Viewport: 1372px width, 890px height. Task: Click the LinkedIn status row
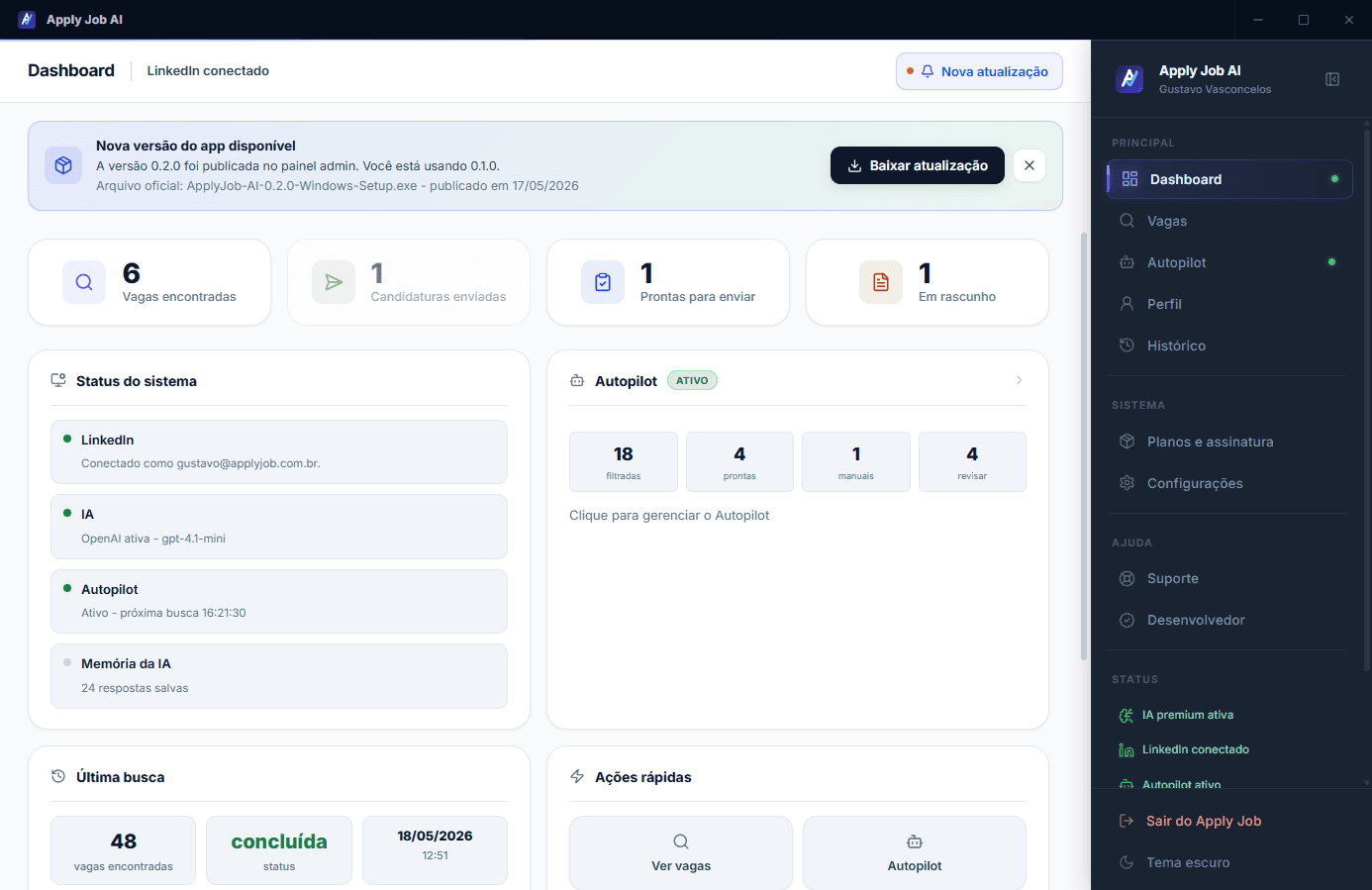(x=279, y=451)
